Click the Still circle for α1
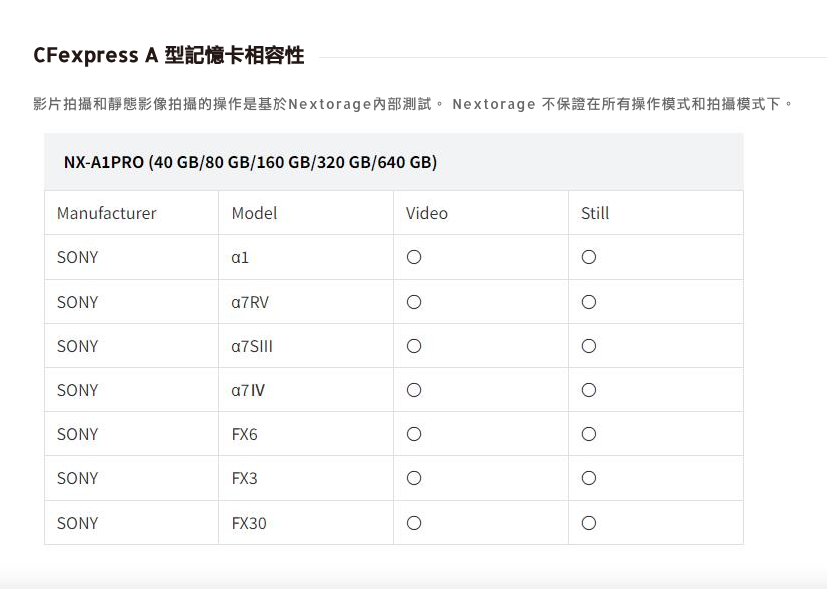The image size is (827, 589). (x=589, y=257)
